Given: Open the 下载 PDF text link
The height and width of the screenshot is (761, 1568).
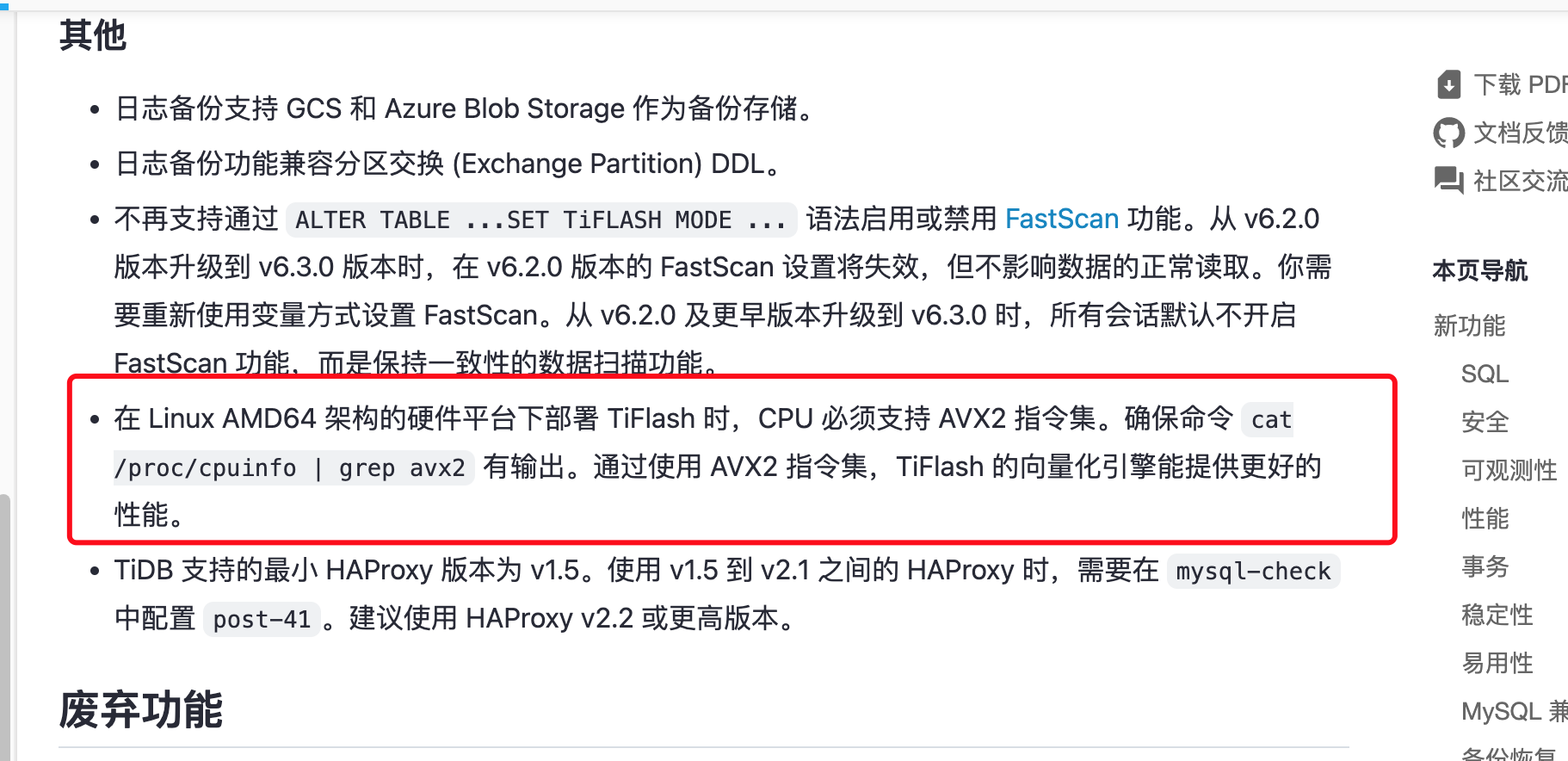Looking at the screenshot, I should coord(1520,84).
